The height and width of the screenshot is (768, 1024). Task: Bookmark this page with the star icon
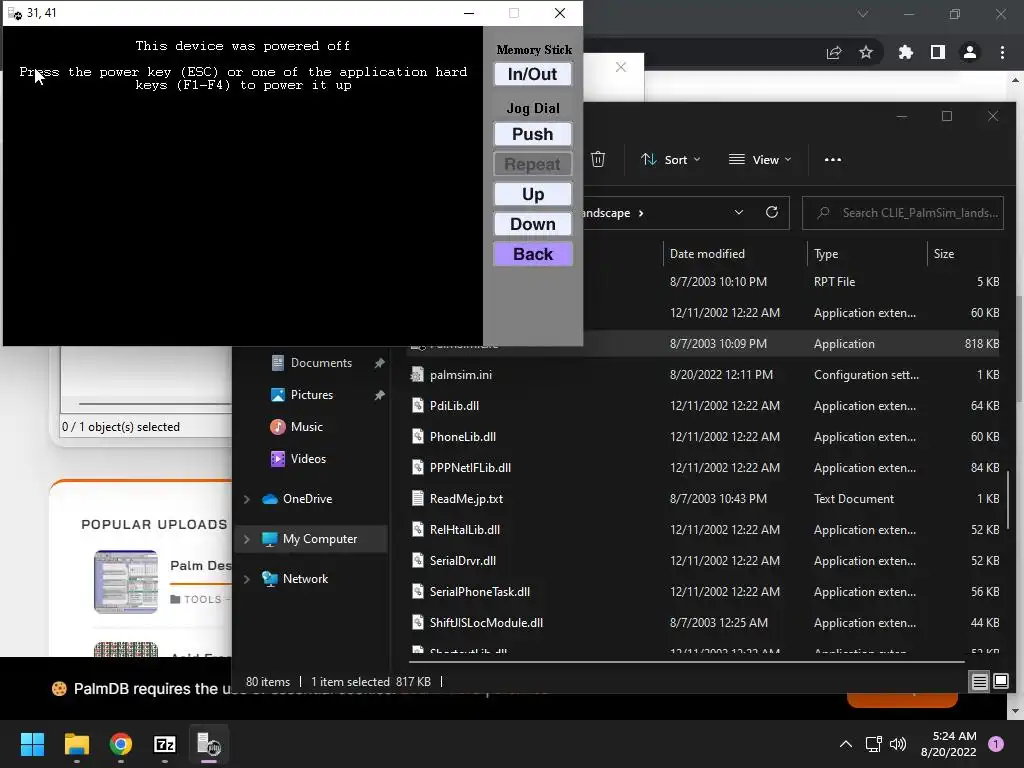point(866,52)
